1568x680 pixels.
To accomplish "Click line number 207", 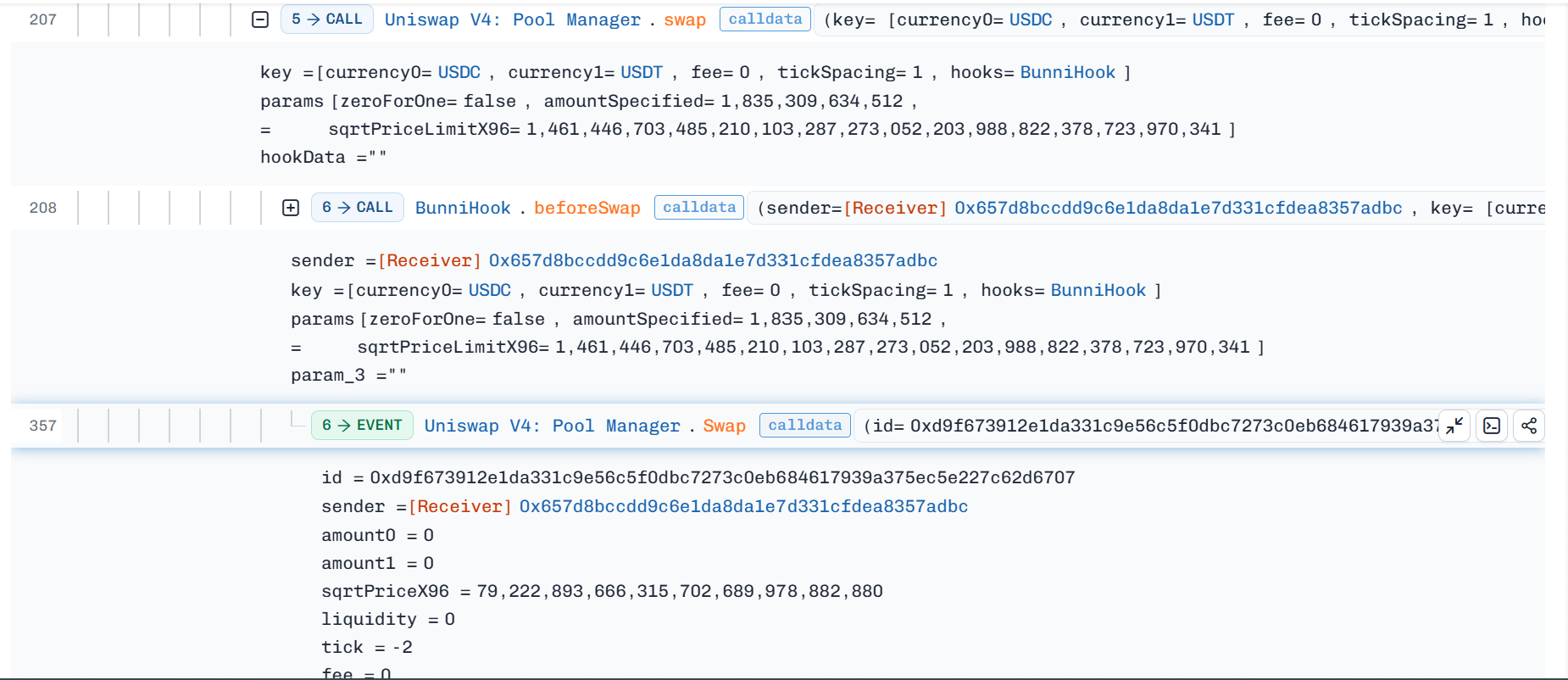I will pyautogui.click(x=43, y=20).
